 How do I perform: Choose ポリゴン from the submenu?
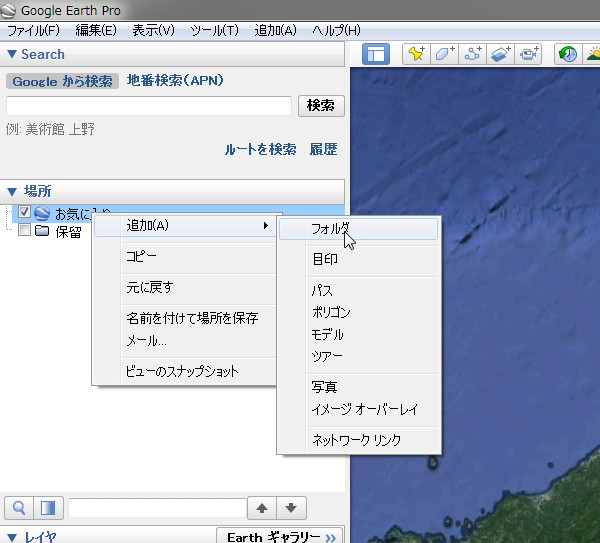point(359,312)
